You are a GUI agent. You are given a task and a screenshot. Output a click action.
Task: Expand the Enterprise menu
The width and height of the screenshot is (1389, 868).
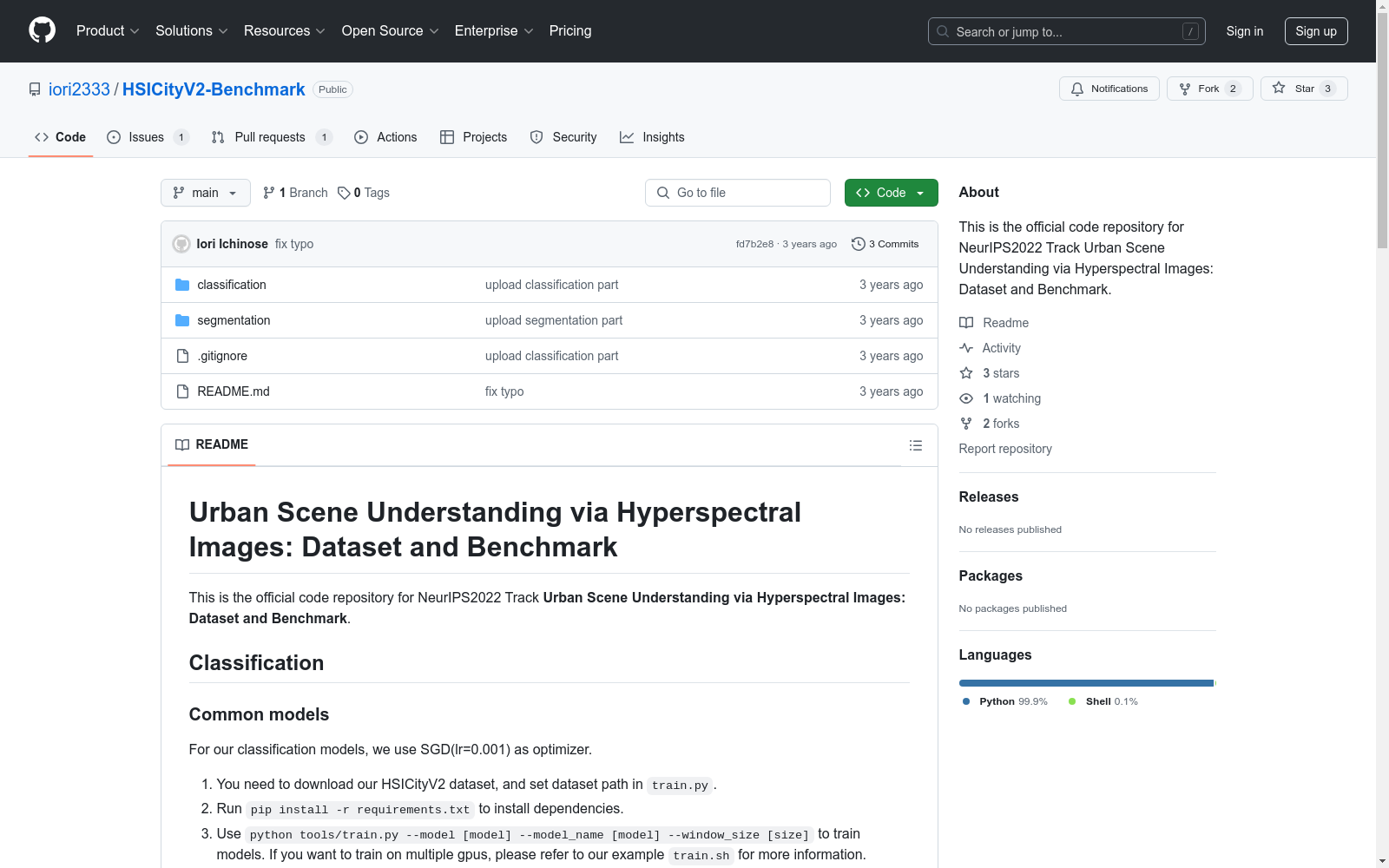(494, 30)
